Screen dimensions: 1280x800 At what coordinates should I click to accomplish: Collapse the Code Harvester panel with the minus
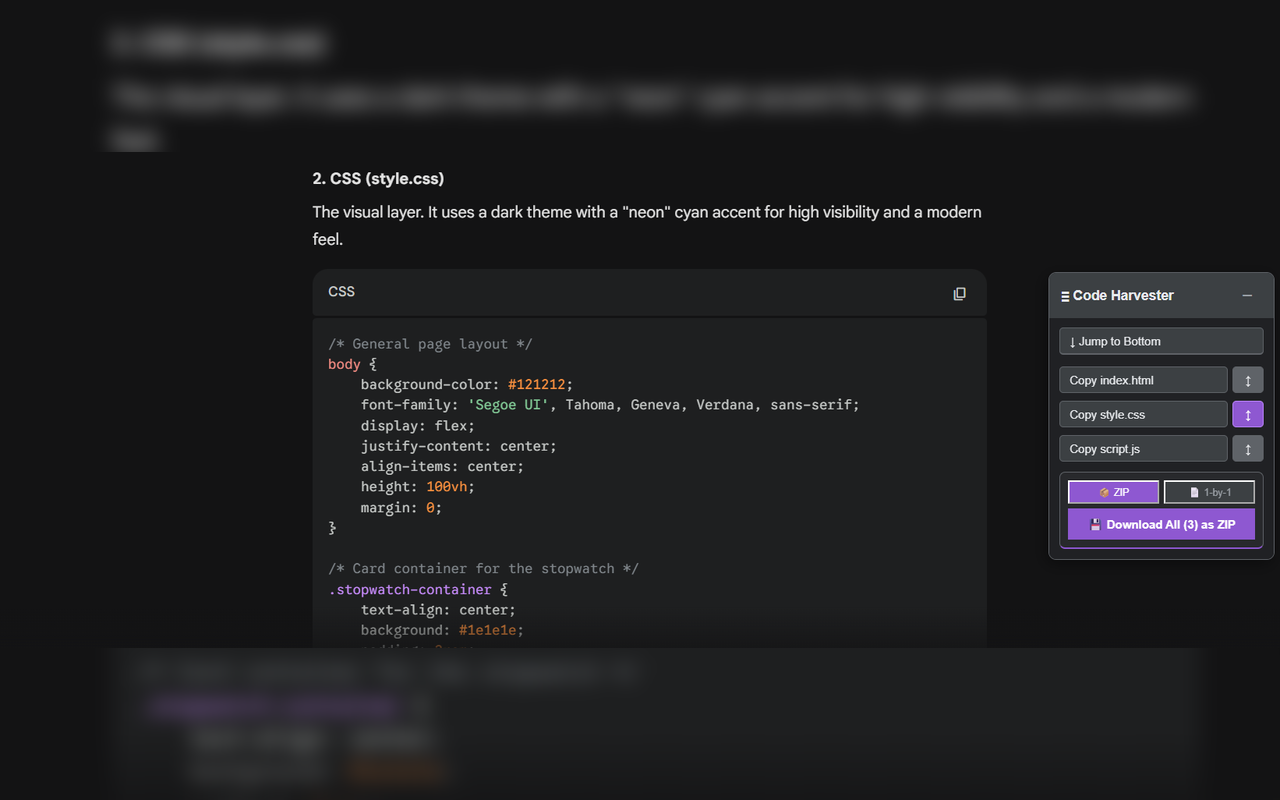[1247, 295]
